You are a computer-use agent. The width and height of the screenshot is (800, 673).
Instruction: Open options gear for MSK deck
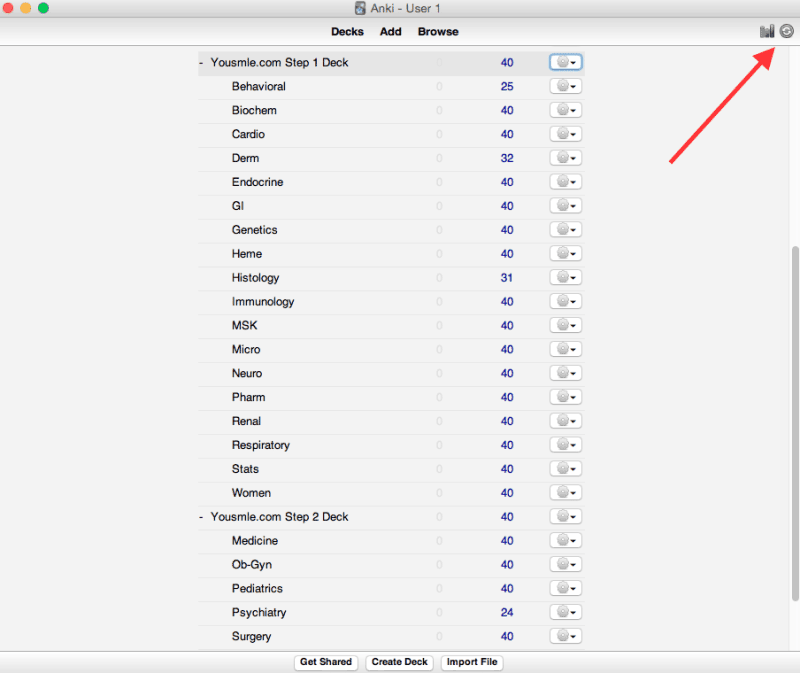(566, 326)
